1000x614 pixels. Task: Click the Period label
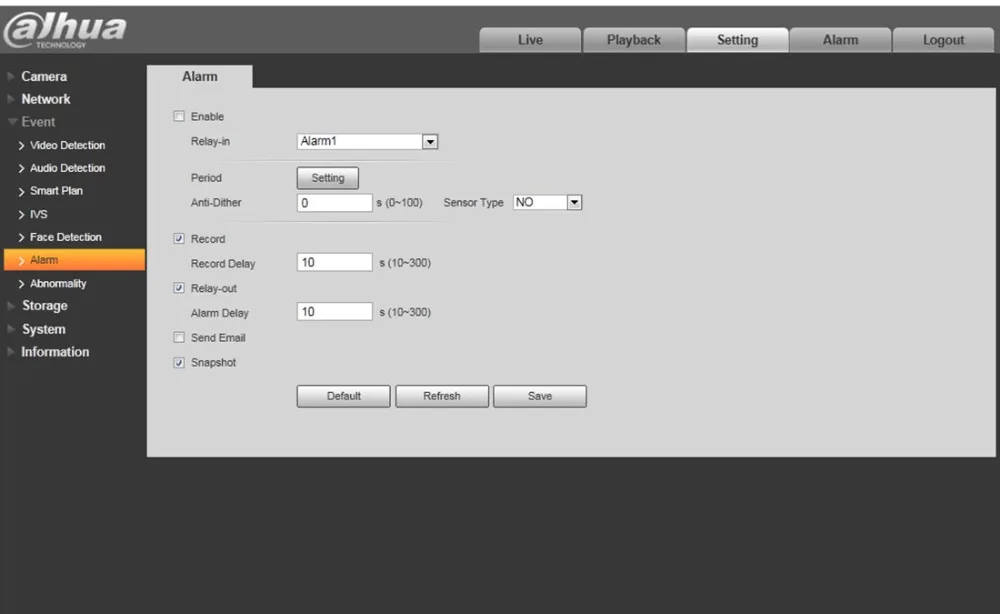pos(206,178)
